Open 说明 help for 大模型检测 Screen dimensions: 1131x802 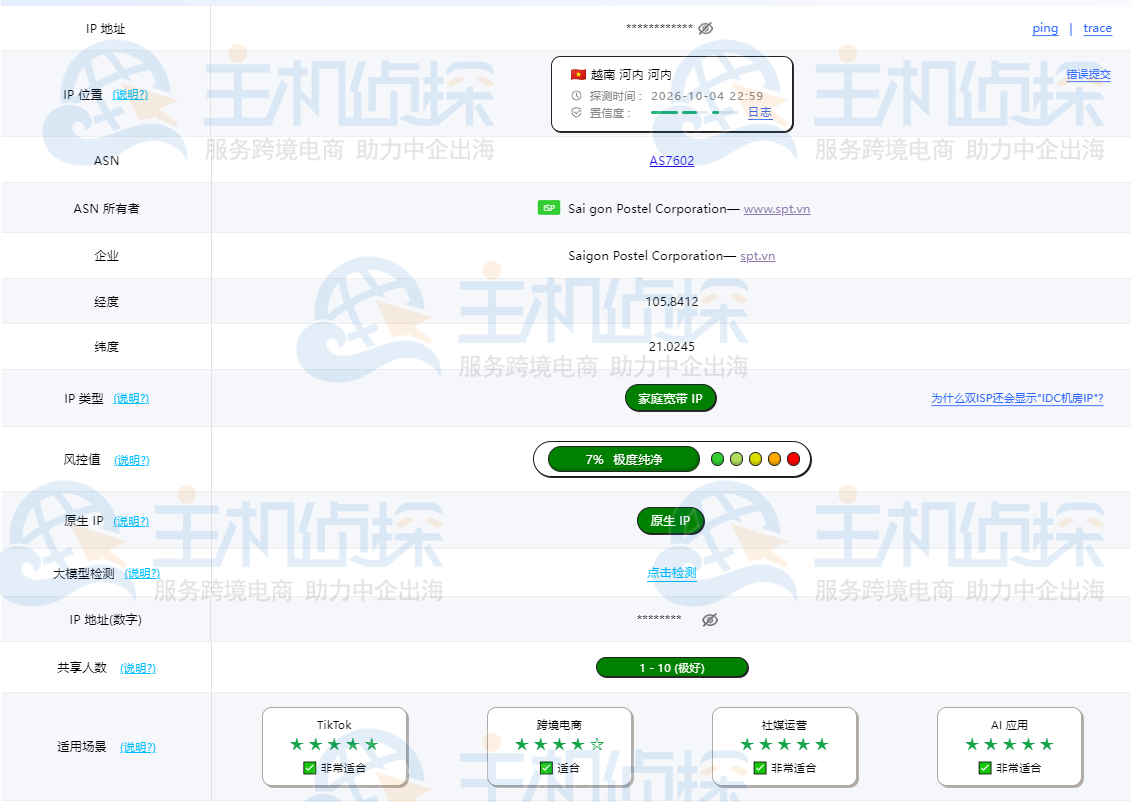[142, 573]
